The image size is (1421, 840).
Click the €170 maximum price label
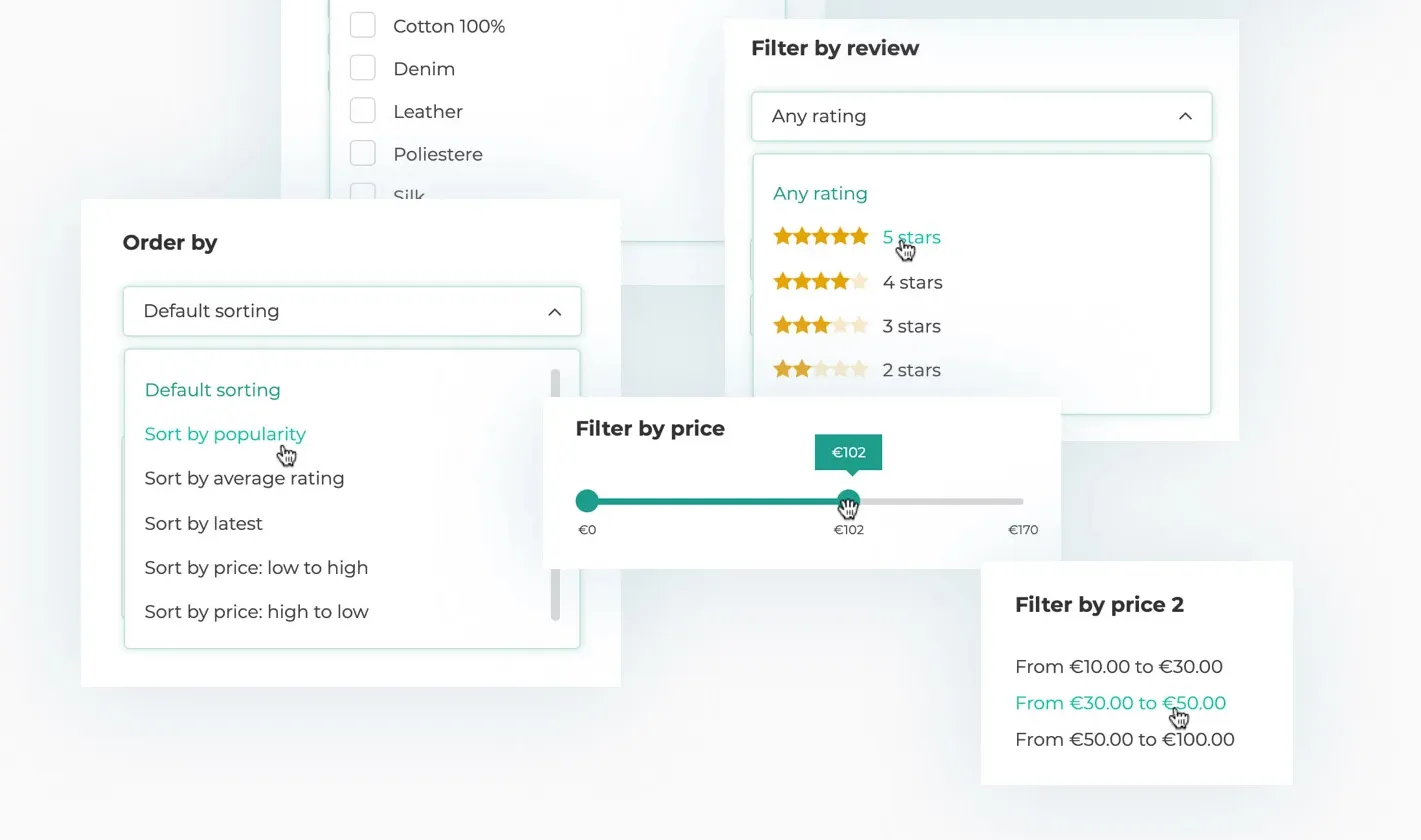[1023, 530]
